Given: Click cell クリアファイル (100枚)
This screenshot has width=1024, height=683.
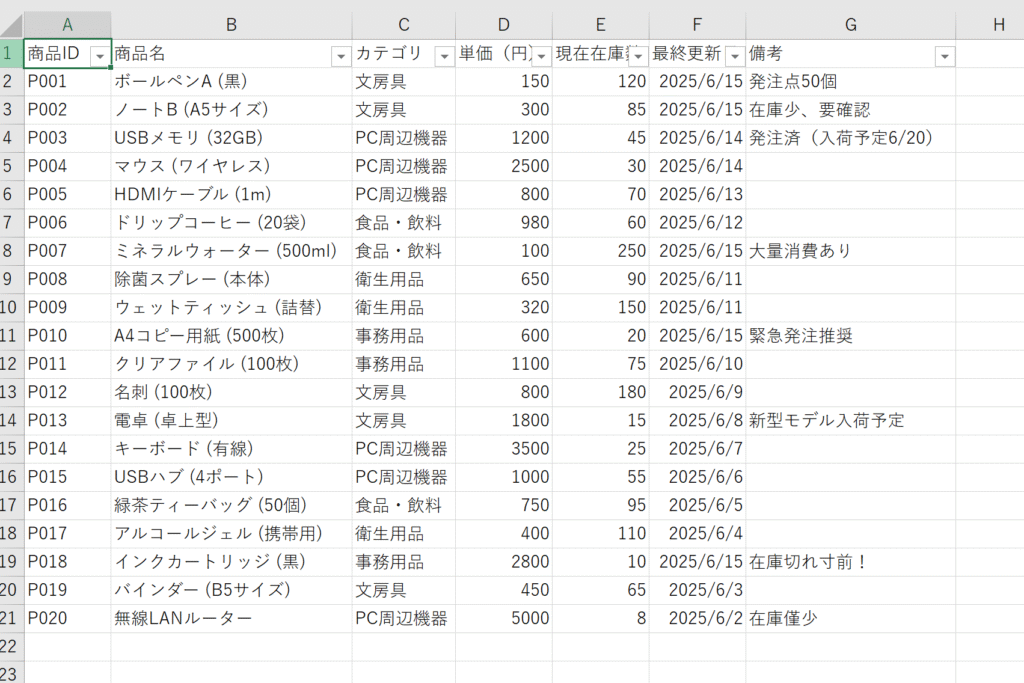Looking at the screenshot, I should [x=231, y=364].
